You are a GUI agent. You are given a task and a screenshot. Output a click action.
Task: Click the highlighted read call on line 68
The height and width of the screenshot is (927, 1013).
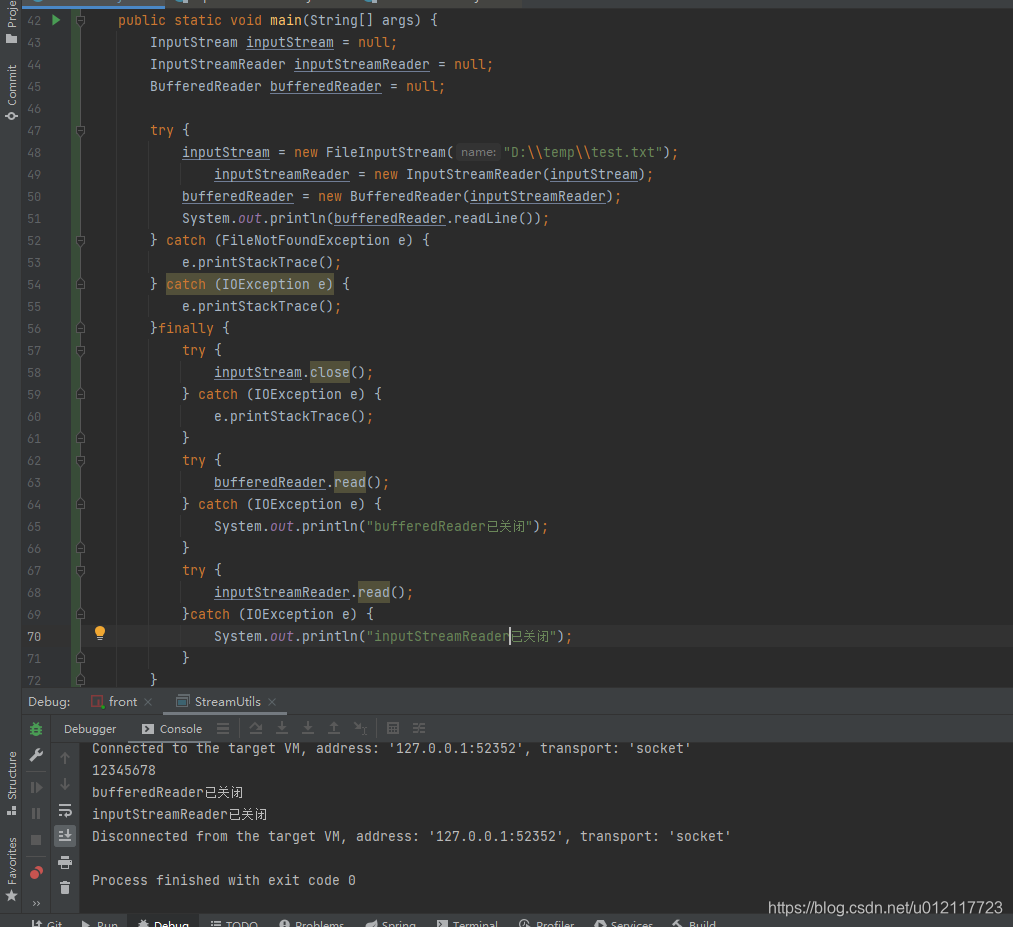[374, 592]
